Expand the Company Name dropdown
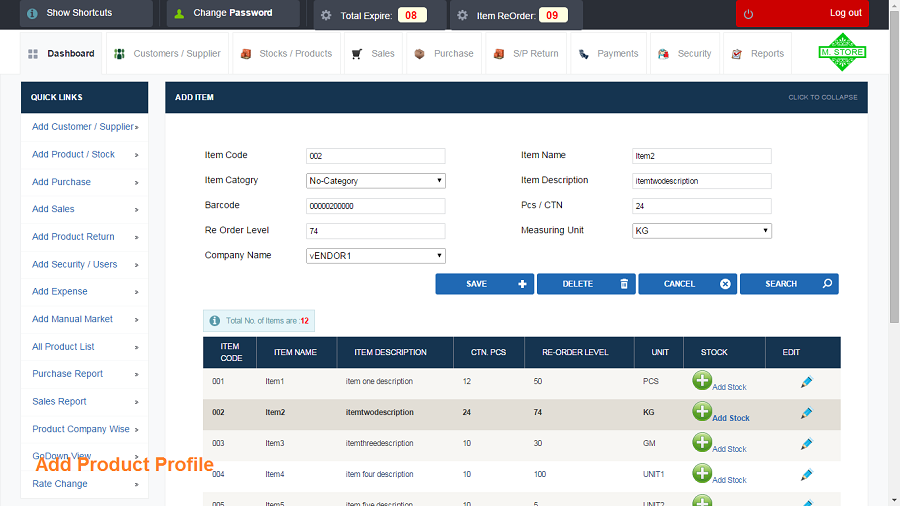 point(375,256)
